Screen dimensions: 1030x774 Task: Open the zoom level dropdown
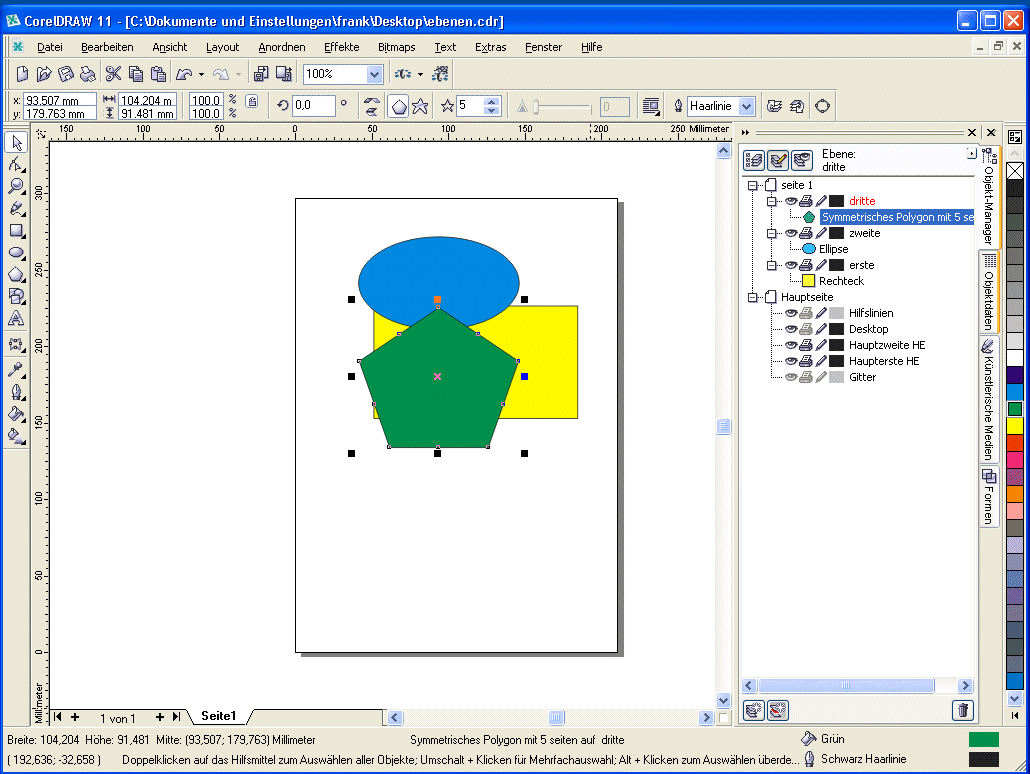coord(374,74)
